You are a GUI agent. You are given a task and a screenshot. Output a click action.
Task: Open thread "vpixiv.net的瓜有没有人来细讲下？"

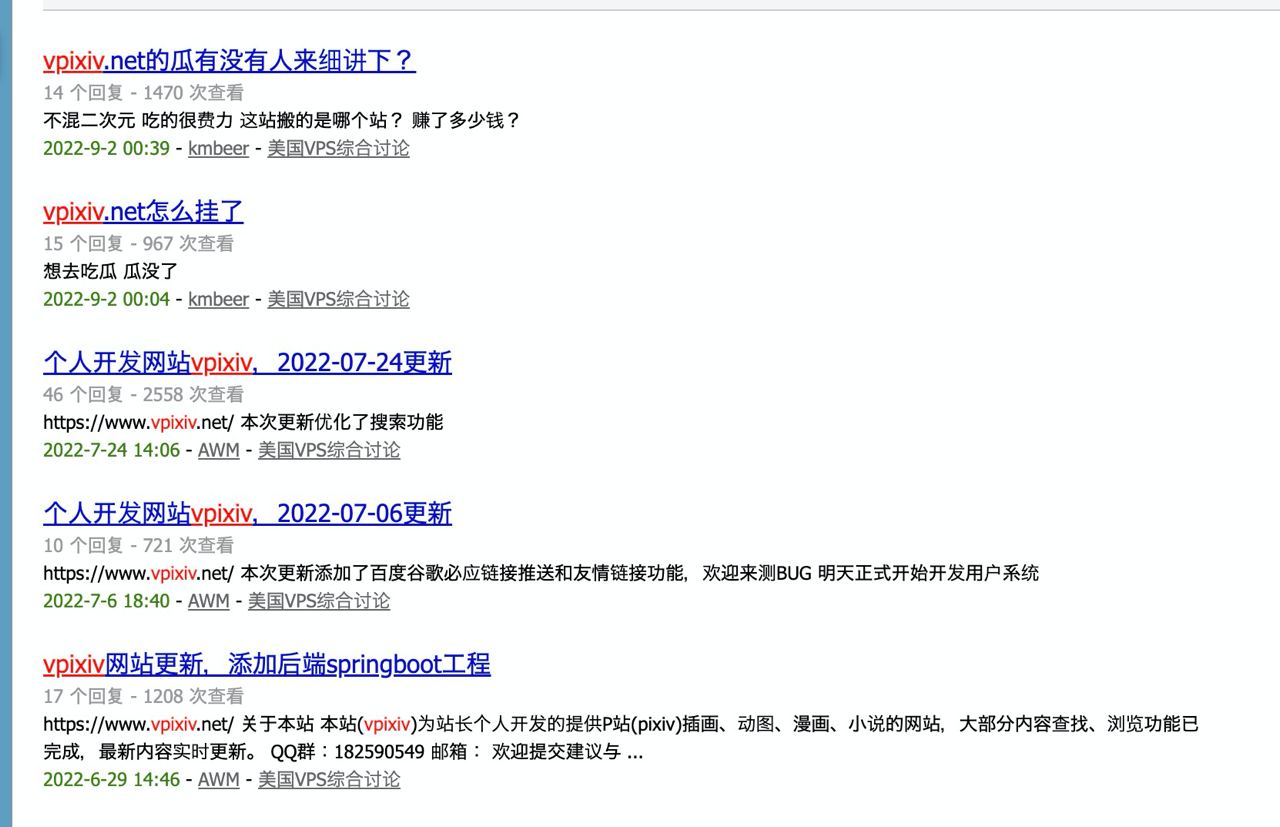229,61
